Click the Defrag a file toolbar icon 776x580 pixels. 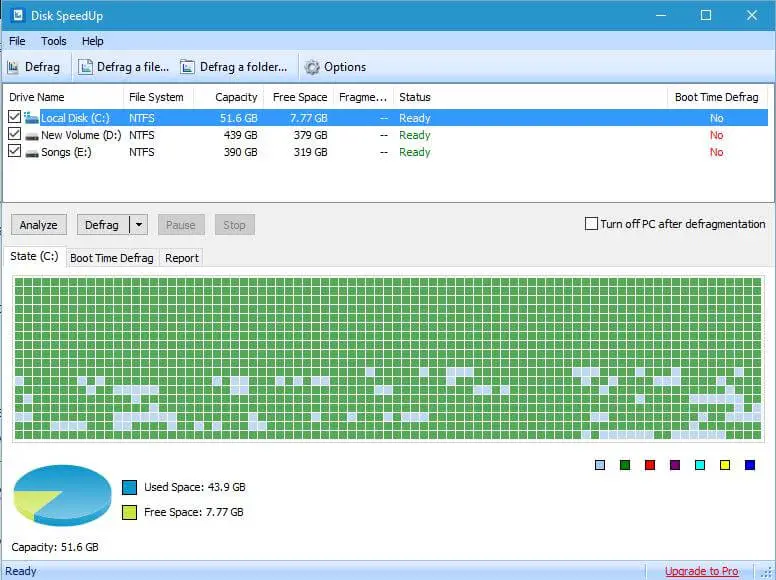click(x=86, y=67)
